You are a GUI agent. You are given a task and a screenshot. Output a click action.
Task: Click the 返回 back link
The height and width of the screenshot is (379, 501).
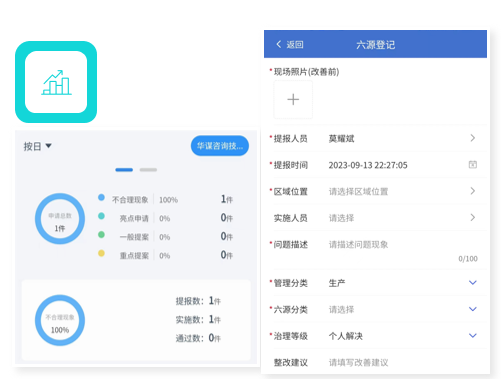pos(295,45)
